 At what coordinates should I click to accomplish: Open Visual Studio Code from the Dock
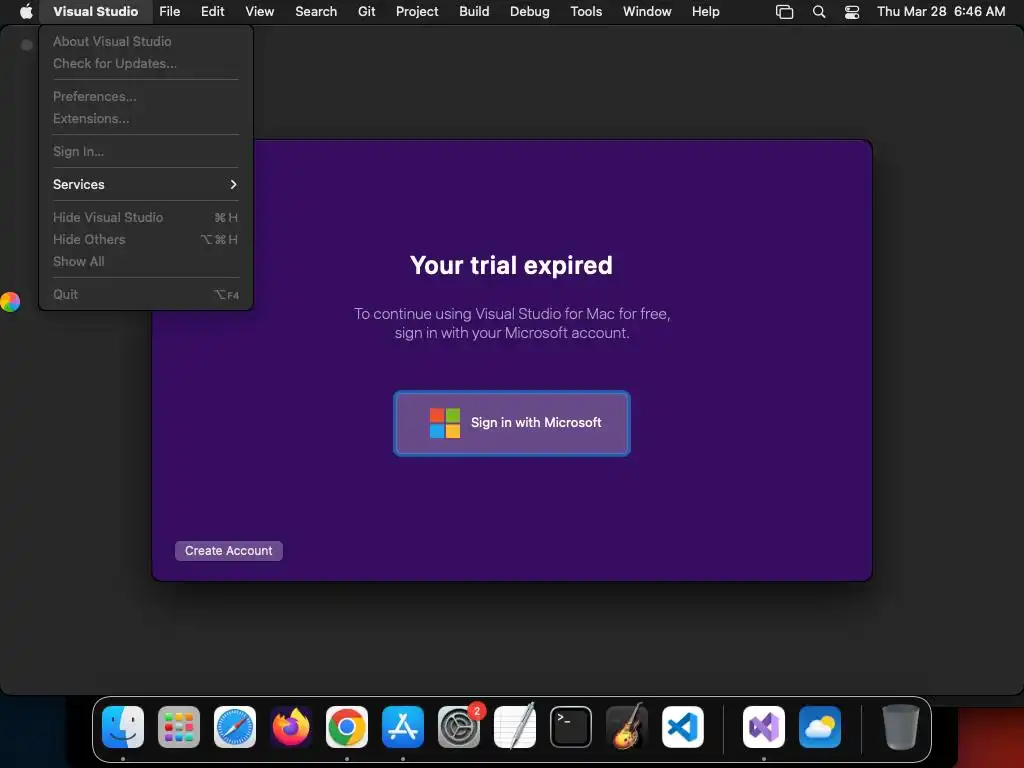[683, 727]
